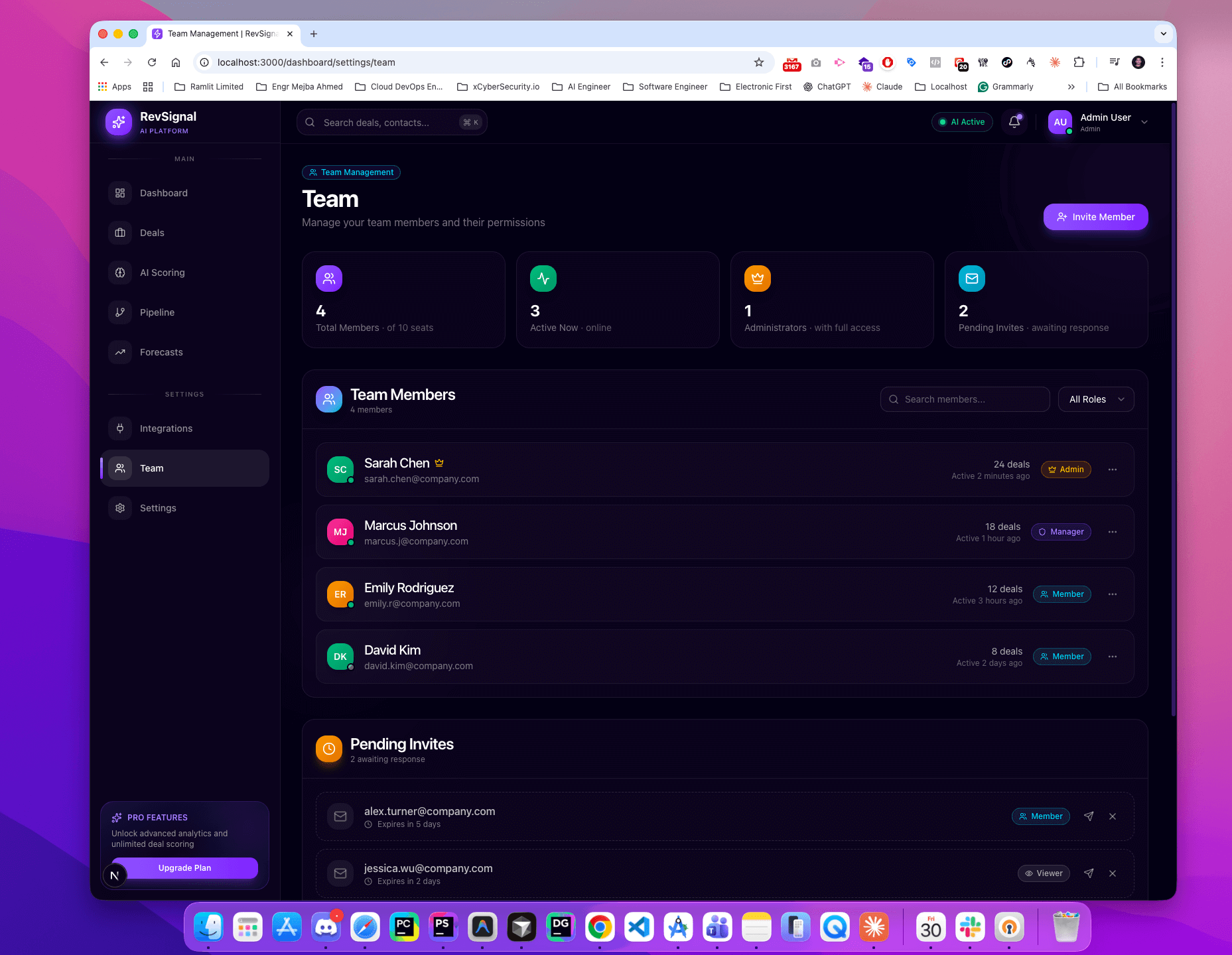The image size is (1232, 955).
Task: Resend invite to alex.turner@company.com
Action: pos(1088,816)
